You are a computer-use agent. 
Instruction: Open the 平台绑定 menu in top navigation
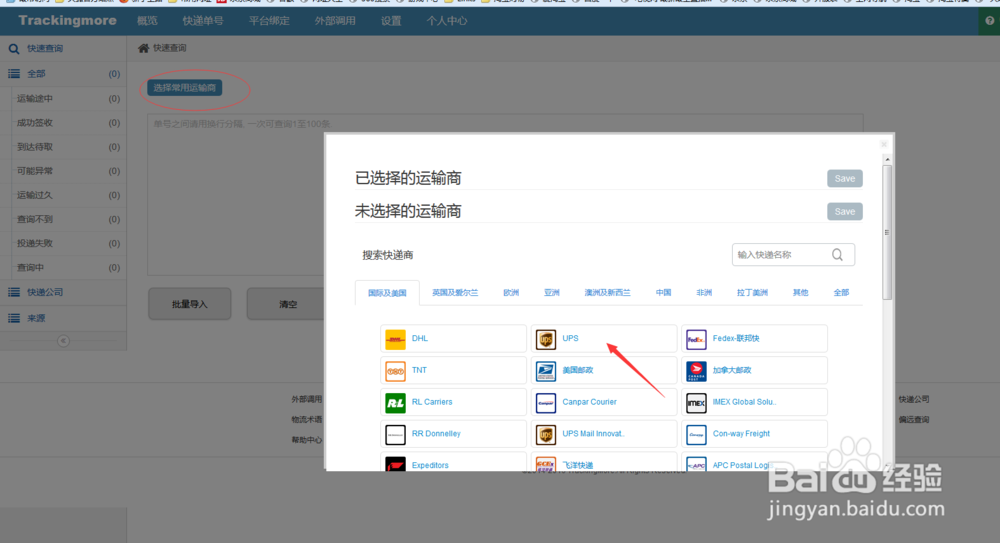[x=269, y=21]
